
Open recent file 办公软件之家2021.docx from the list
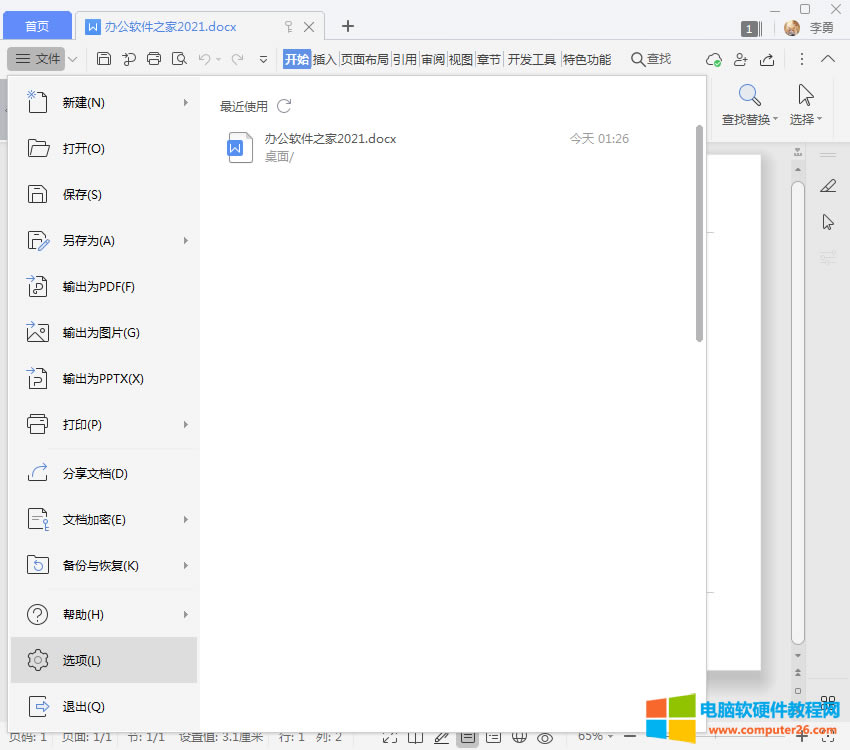pos(330,139)
